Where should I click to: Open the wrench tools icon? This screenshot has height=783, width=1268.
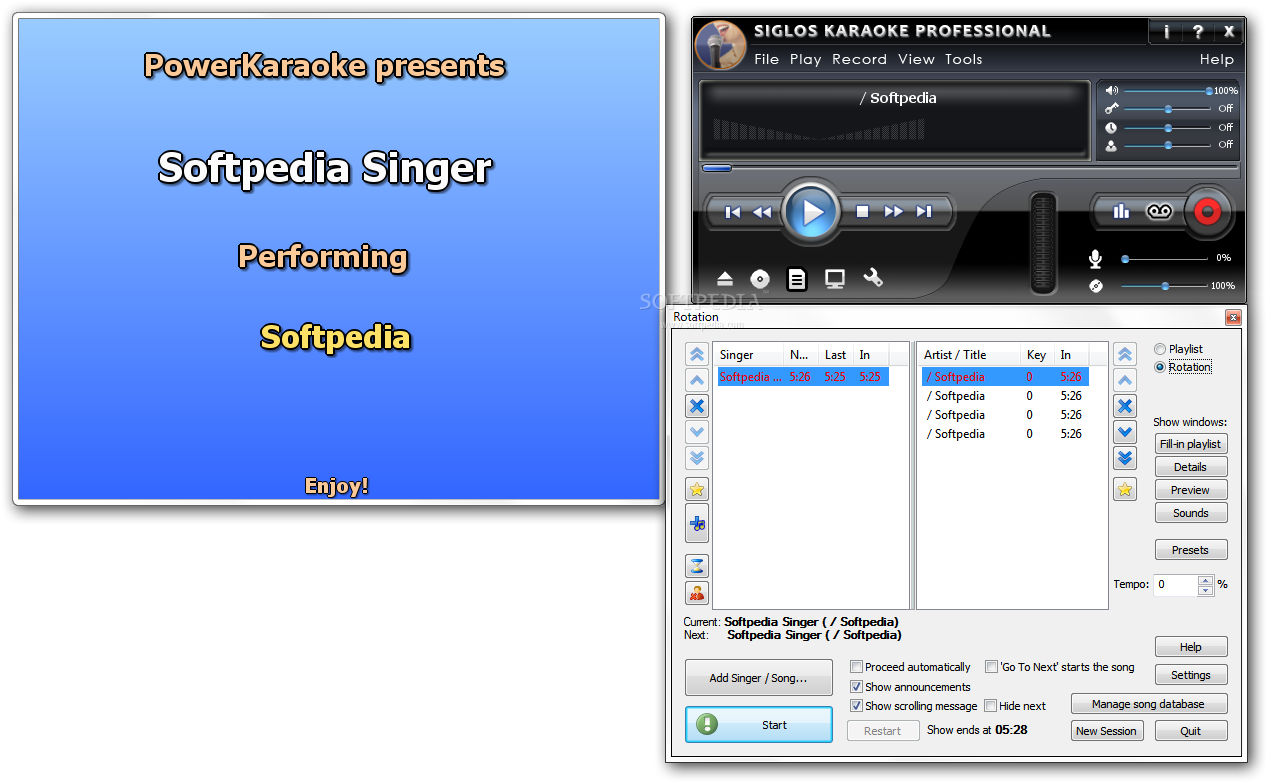tap(873, 278)
